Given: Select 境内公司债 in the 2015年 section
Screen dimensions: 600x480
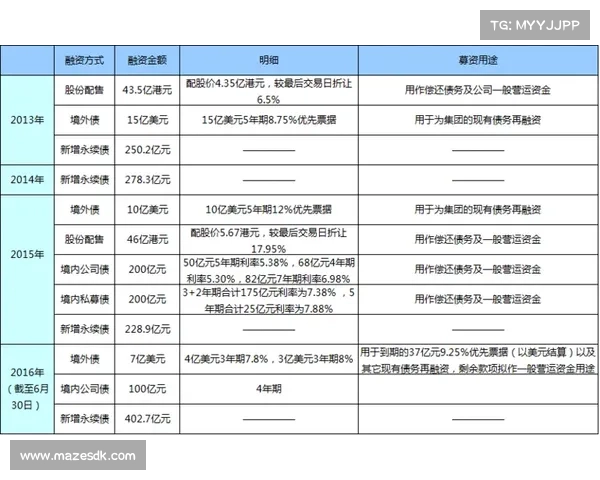Looking at the screenshot, I should click(x=84, y=269).
